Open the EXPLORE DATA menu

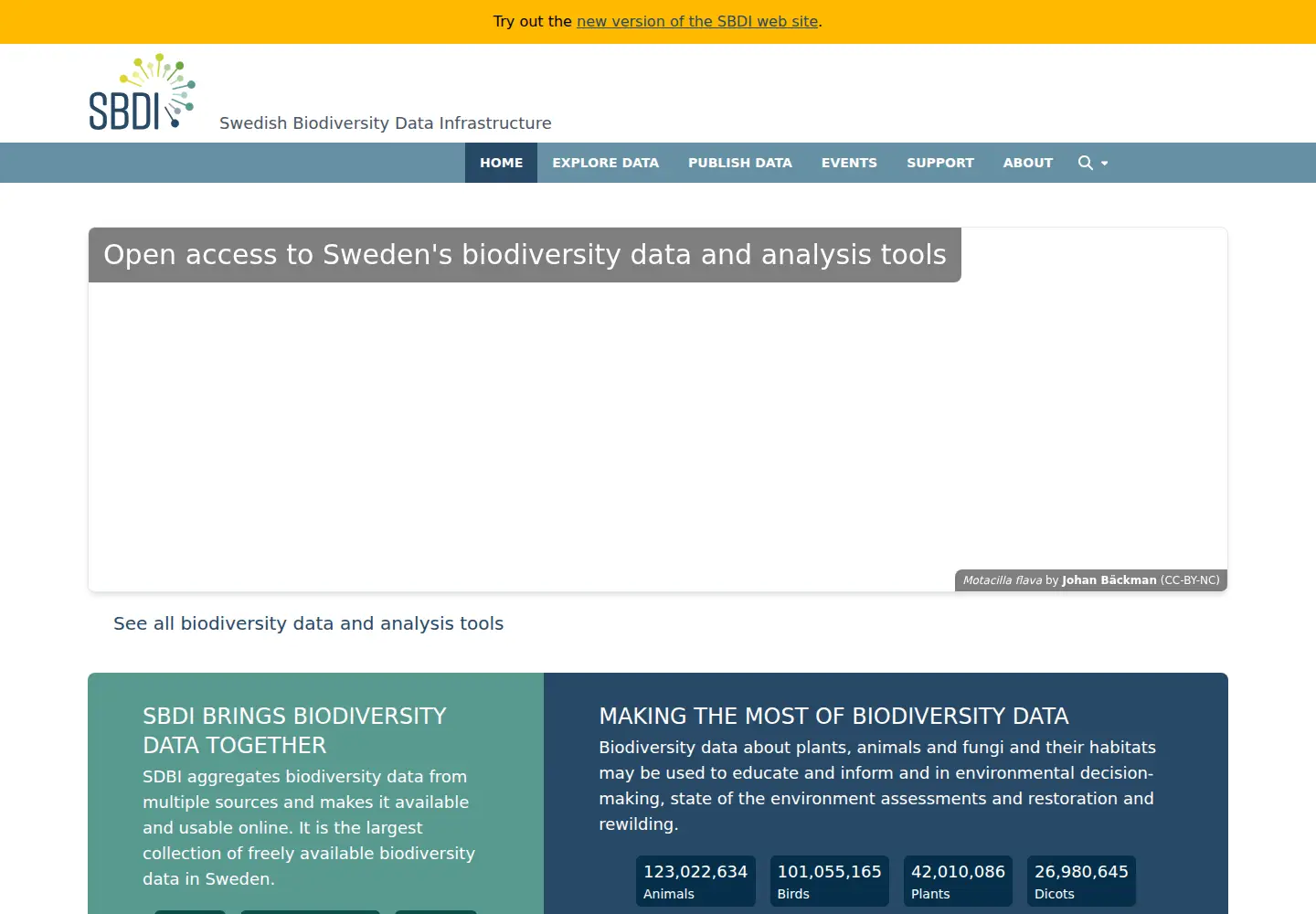tap(605, 163)
